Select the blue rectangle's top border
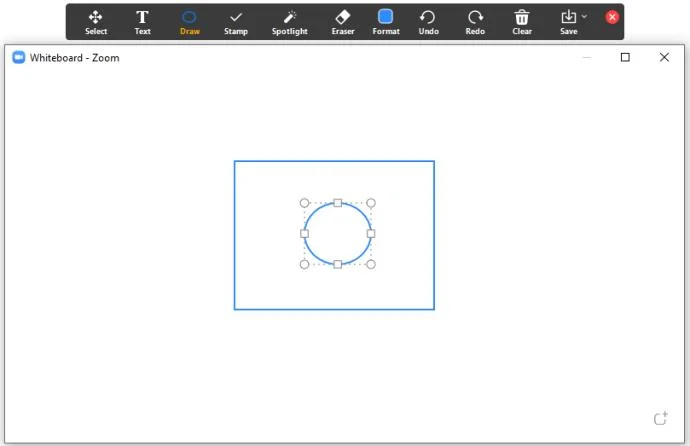 (334, 161)
